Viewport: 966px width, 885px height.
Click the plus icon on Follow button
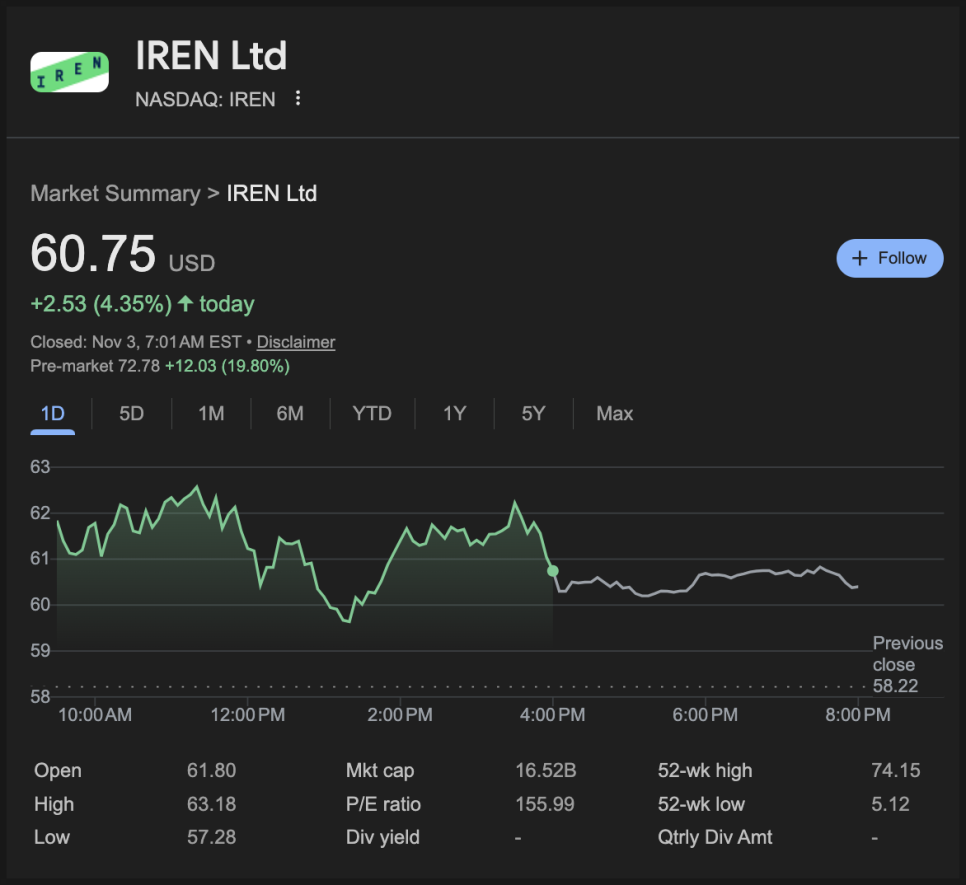[859, 258]
